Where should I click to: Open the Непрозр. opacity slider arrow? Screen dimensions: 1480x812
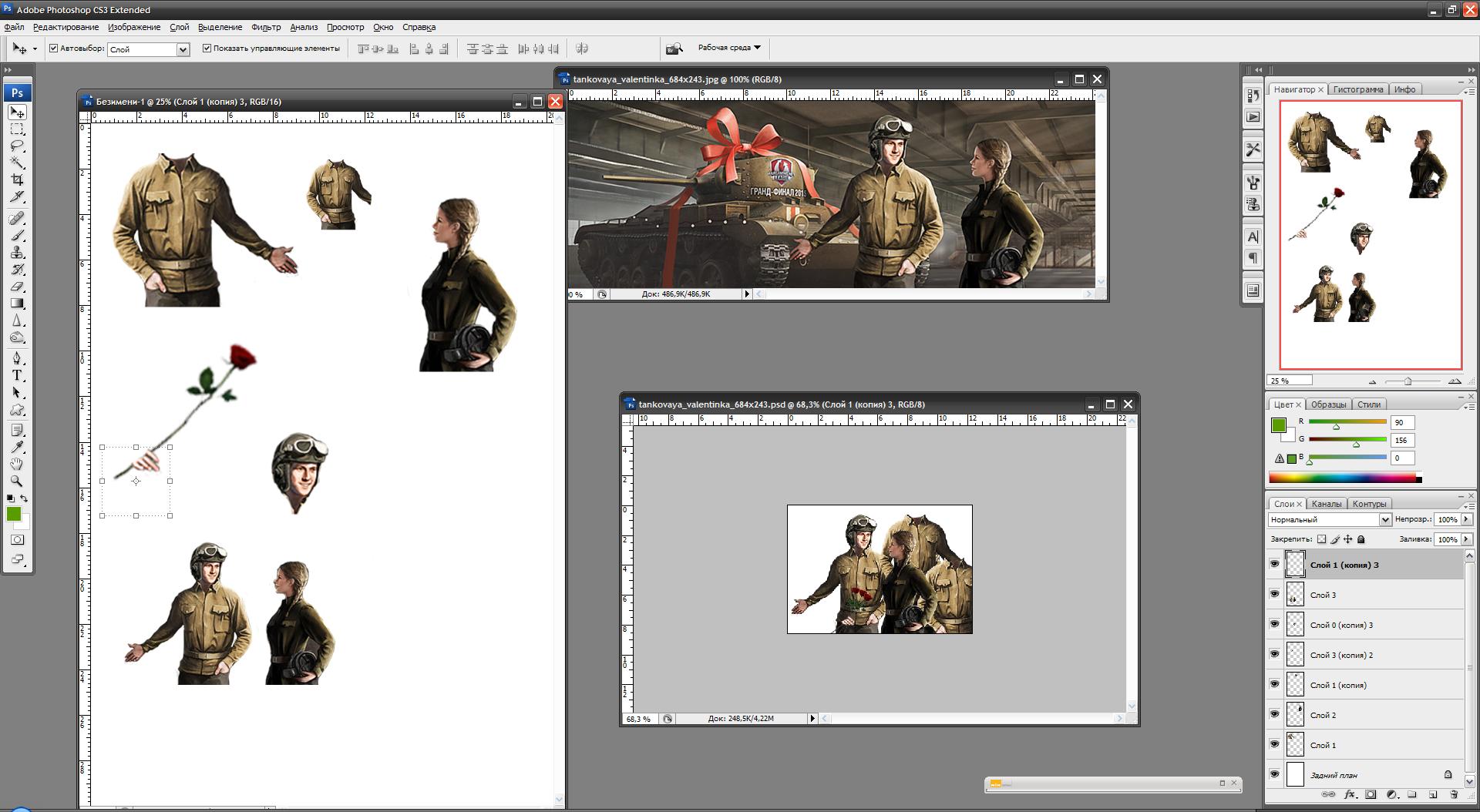pos(1466,520)
